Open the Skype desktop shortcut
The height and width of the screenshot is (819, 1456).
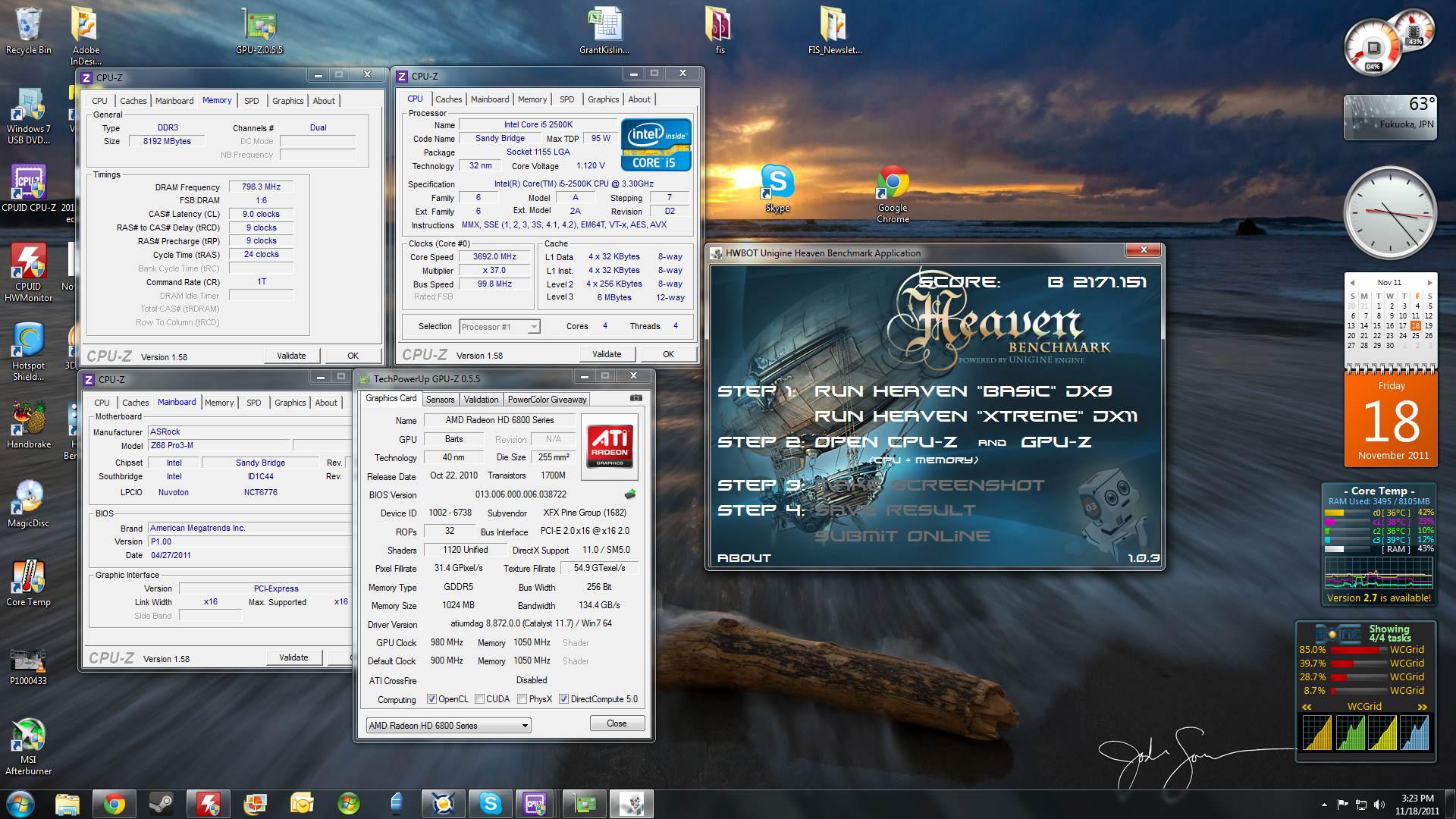point(777,188)
